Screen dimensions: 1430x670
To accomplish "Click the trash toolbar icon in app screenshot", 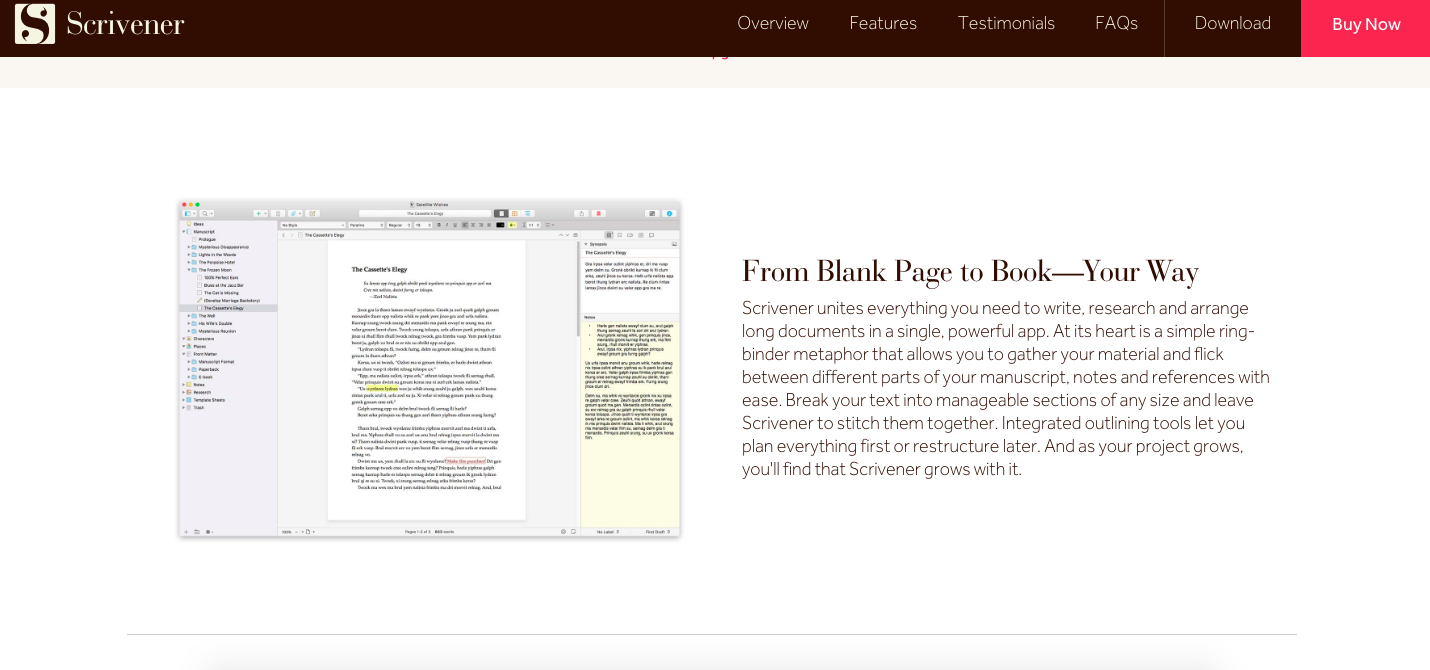I will 278,213.
